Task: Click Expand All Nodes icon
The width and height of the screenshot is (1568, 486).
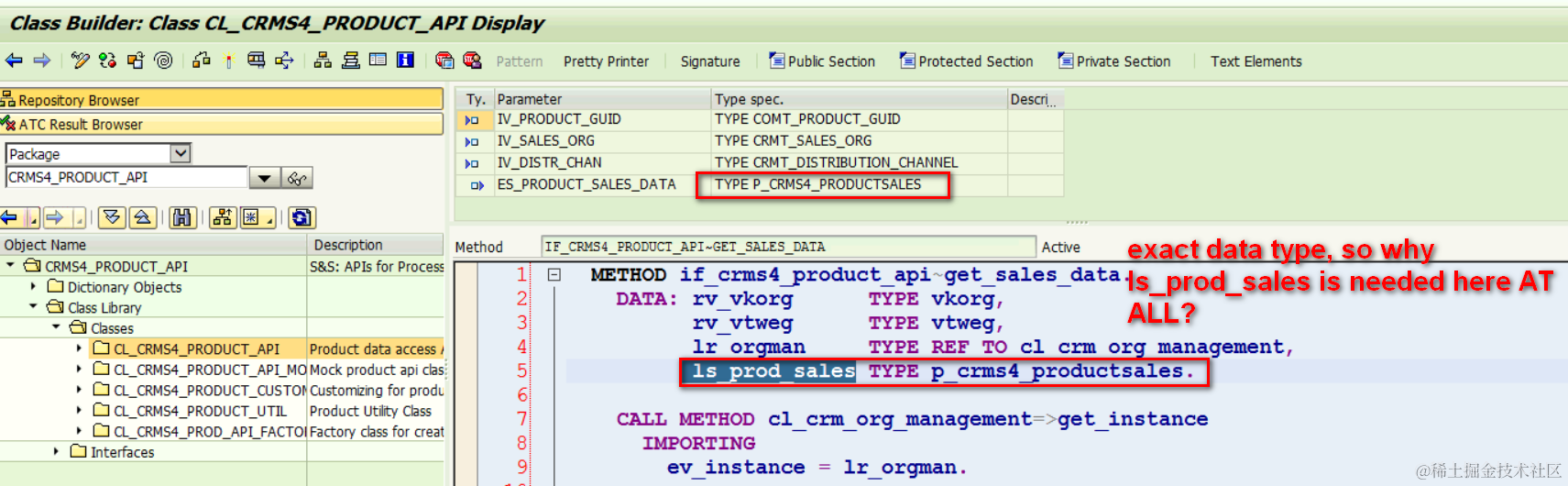Action: 112,217
